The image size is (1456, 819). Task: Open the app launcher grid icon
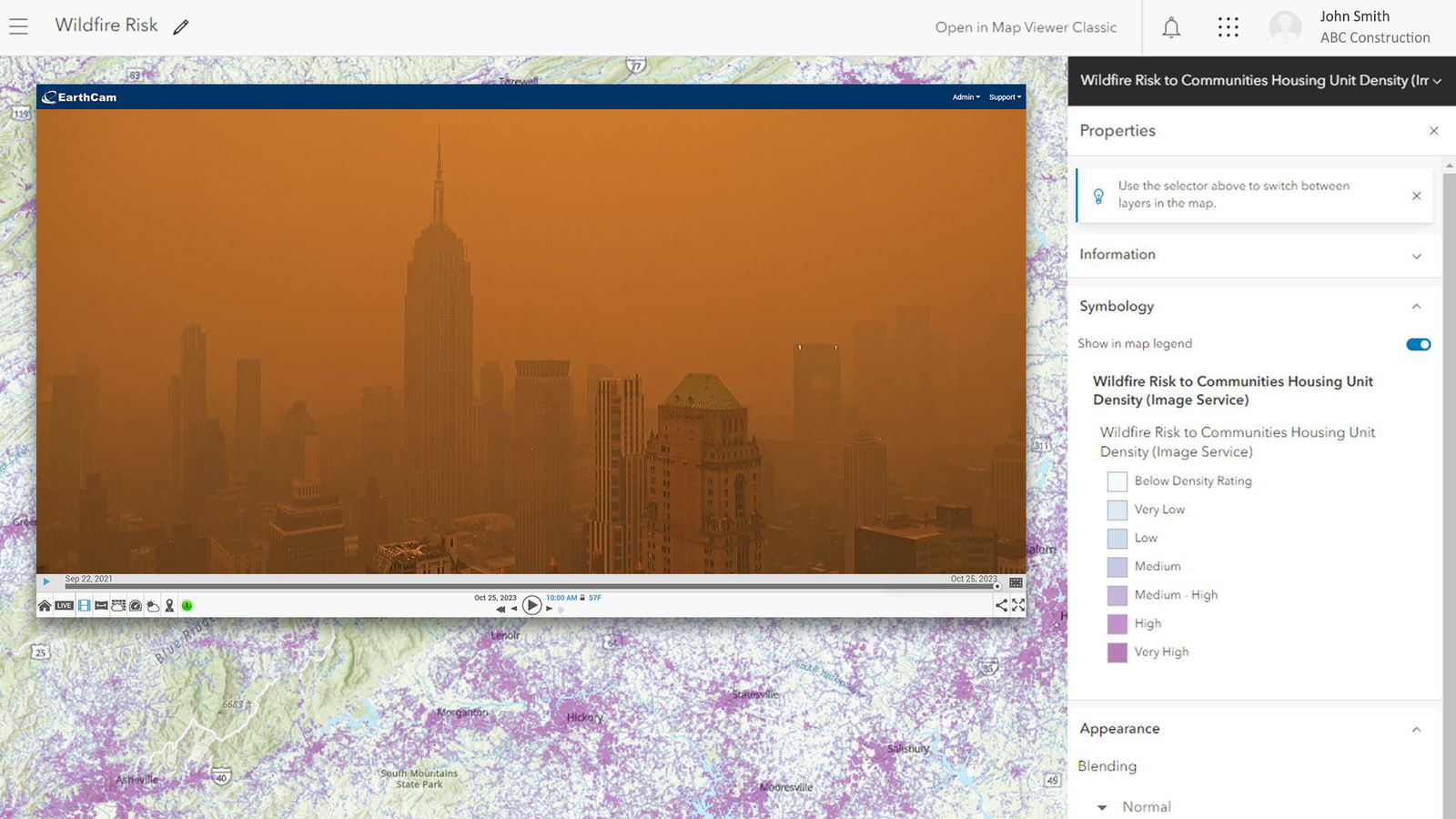pyautogui.click(x=1228, y=27)
